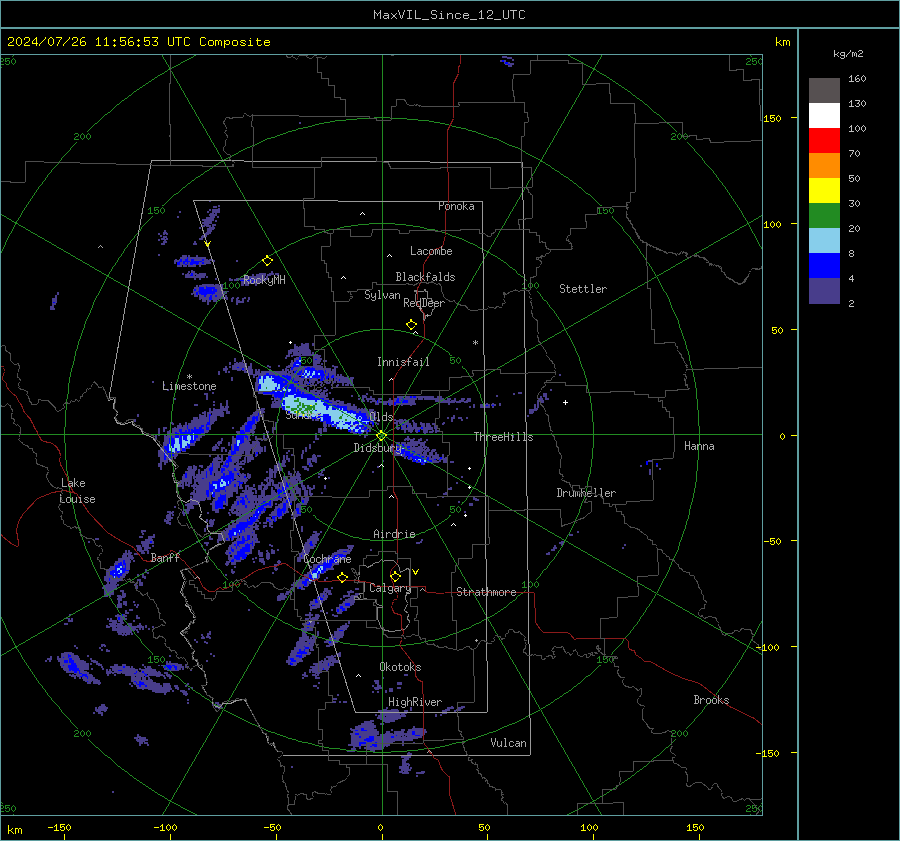Click the HighRiver city label

(x=415, y=702)
